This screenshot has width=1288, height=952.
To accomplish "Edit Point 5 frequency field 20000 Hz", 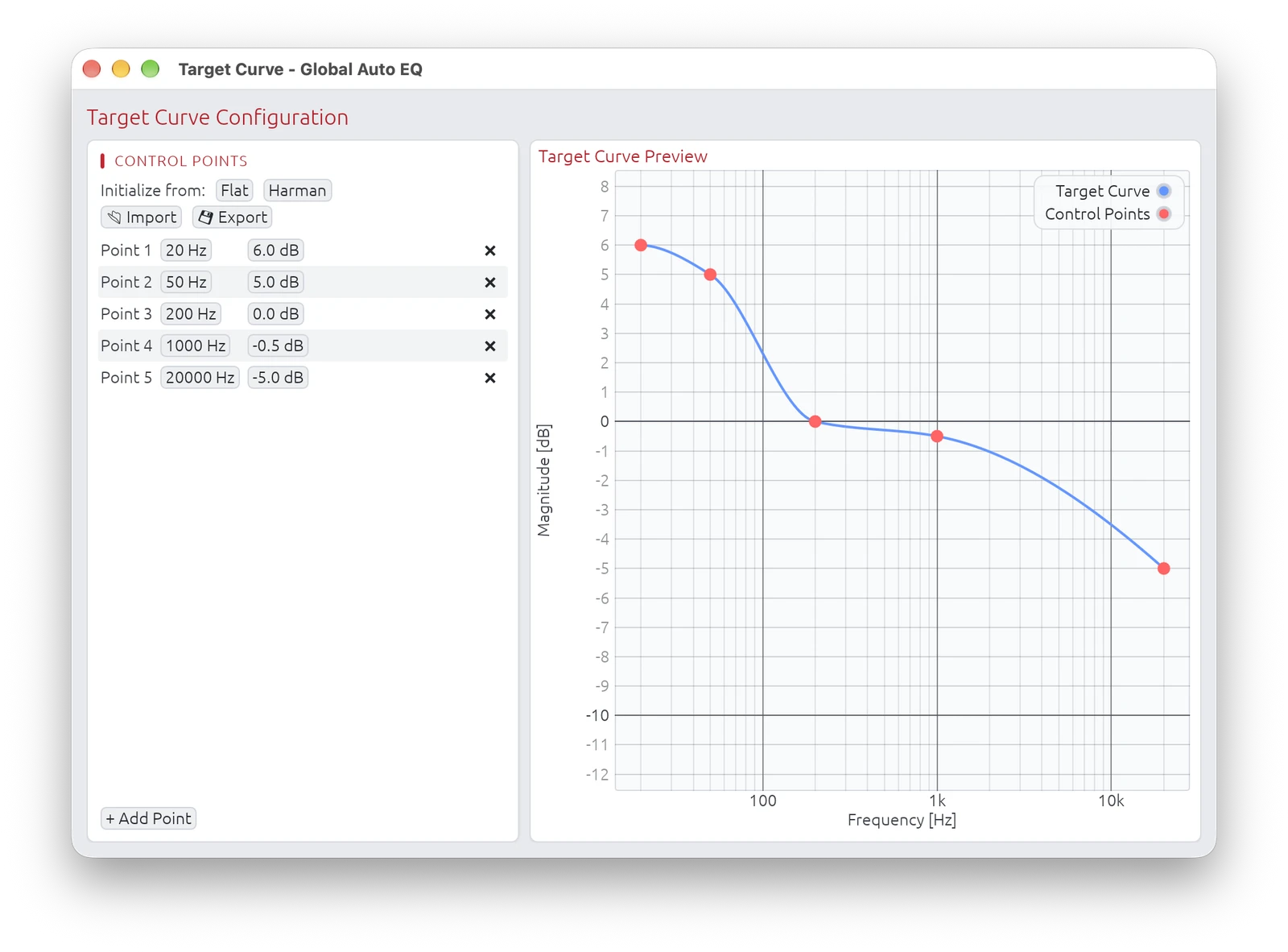I will [200, 378].
